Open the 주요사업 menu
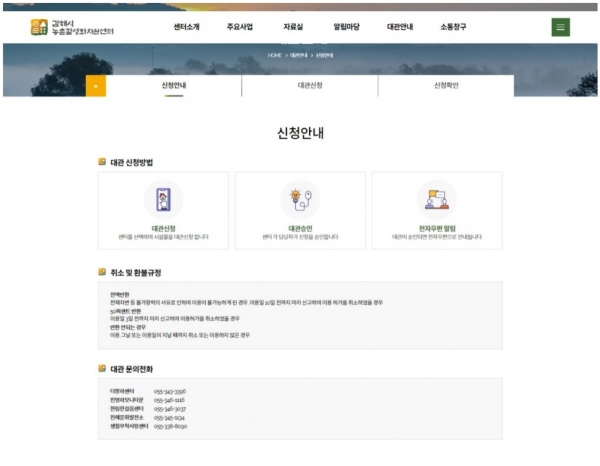Viewport: 600px width, 466px height. [x=240, y=27]
